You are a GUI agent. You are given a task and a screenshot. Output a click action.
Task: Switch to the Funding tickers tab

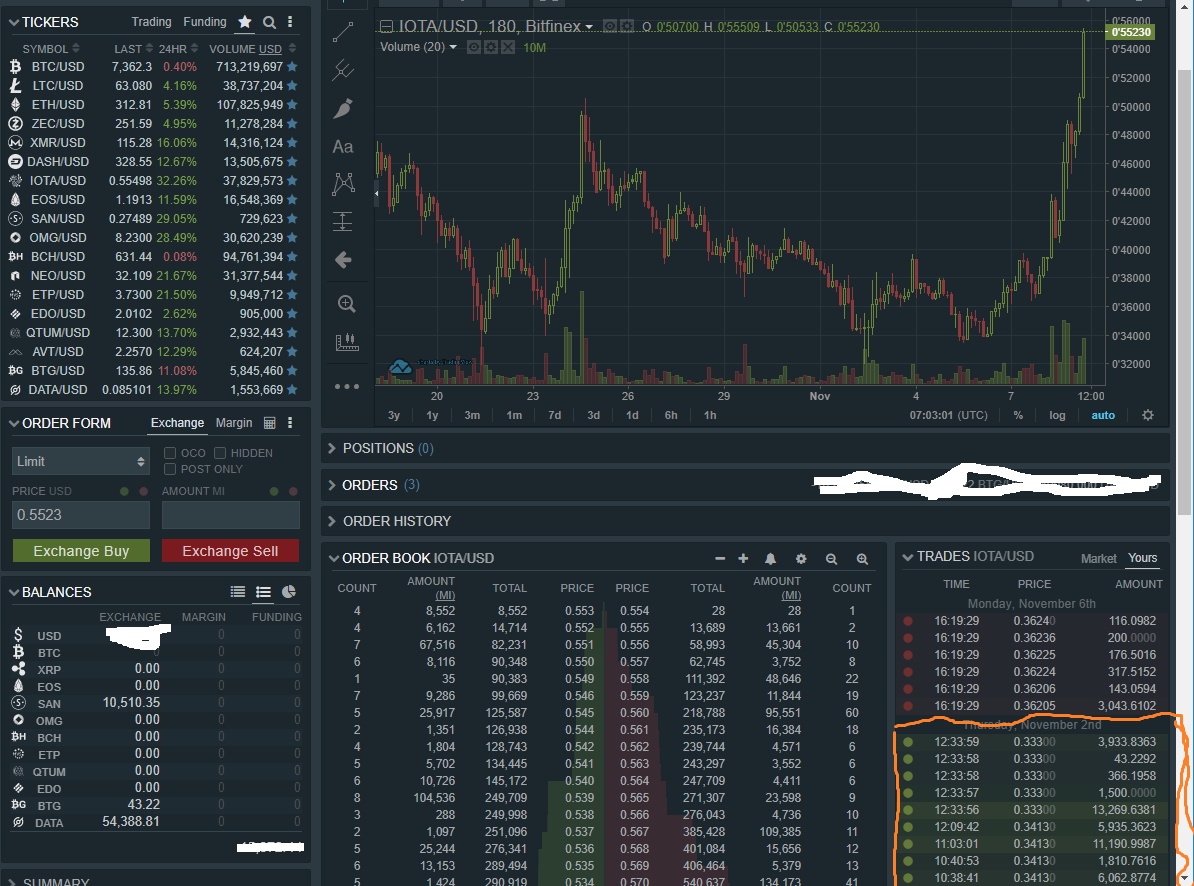tap(204, 22)
